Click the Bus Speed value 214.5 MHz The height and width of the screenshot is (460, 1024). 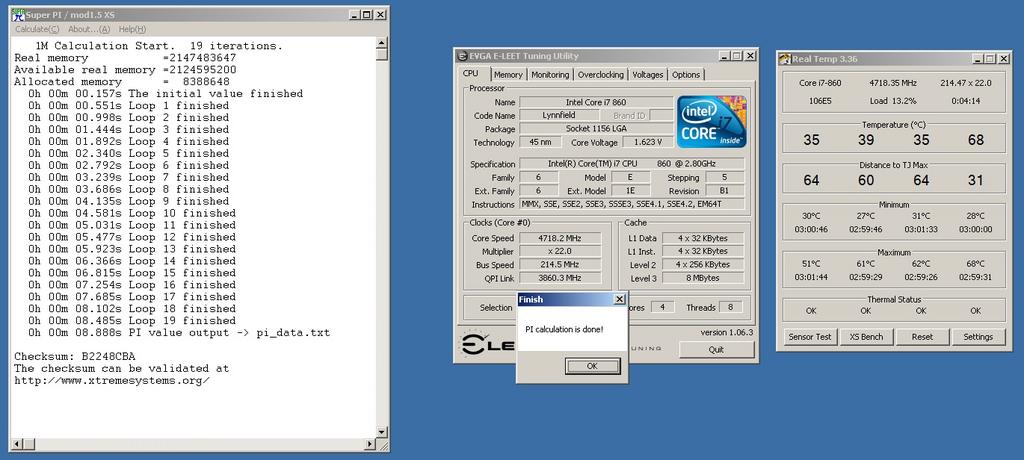point(559,265)
